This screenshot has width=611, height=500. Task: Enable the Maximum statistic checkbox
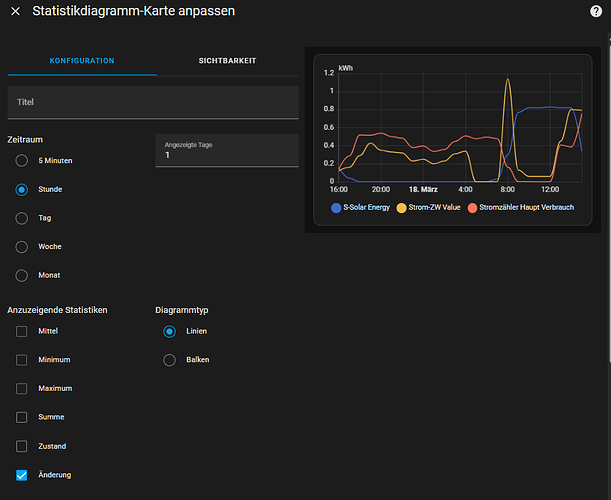pyautogui.click(x=21, y=389)
